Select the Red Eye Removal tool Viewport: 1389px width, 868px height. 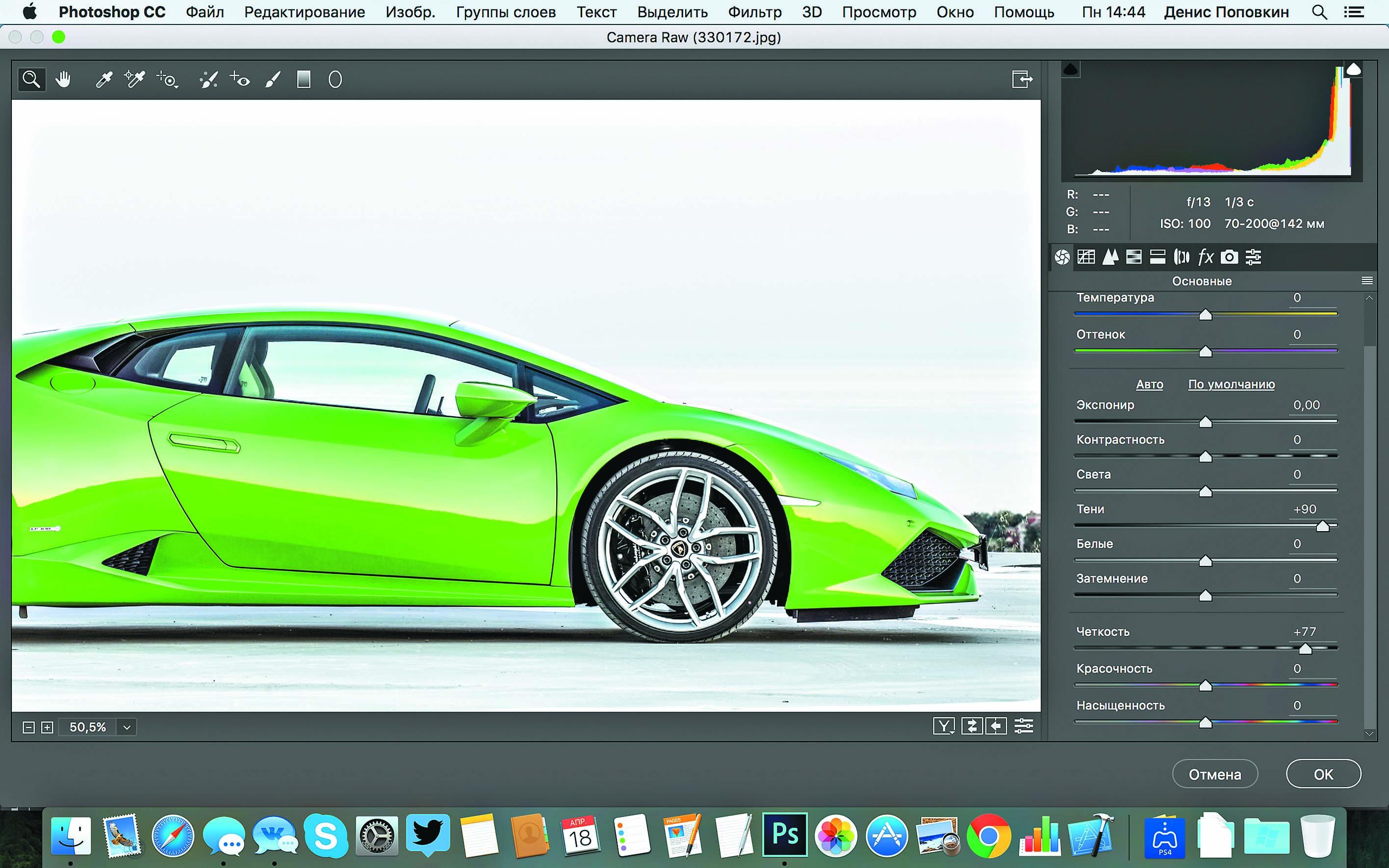[240, 79]
